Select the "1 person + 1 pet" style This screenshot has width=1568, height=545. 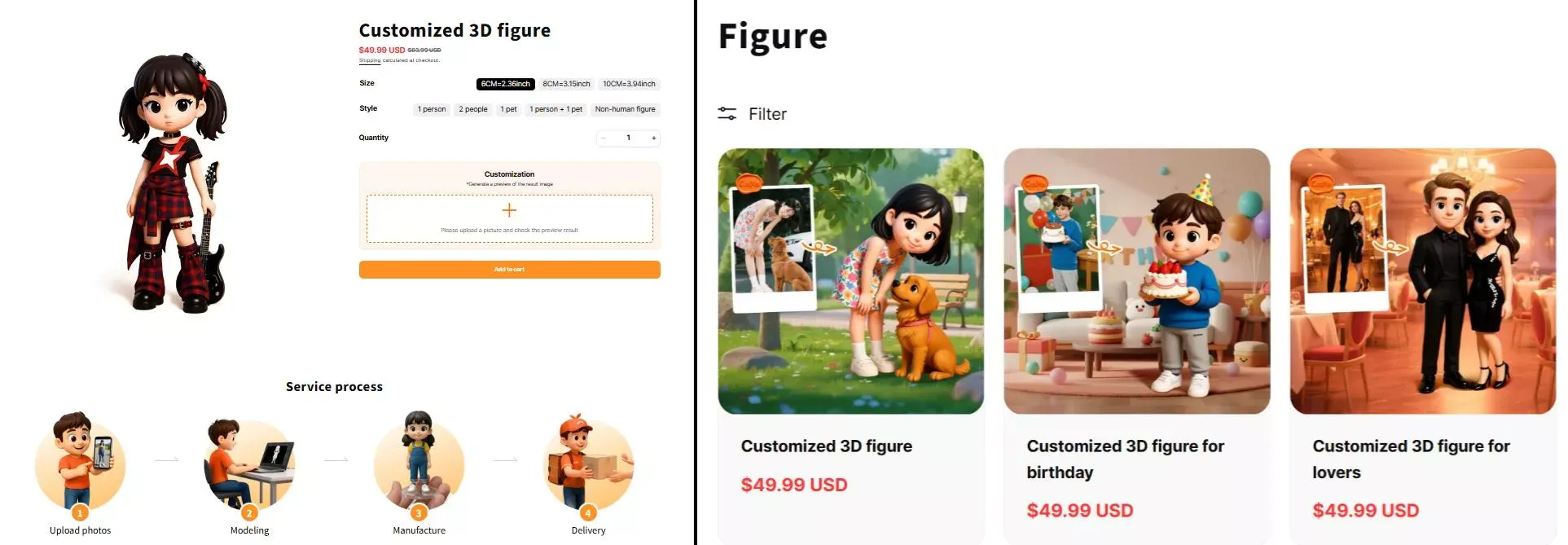[556, 109]
